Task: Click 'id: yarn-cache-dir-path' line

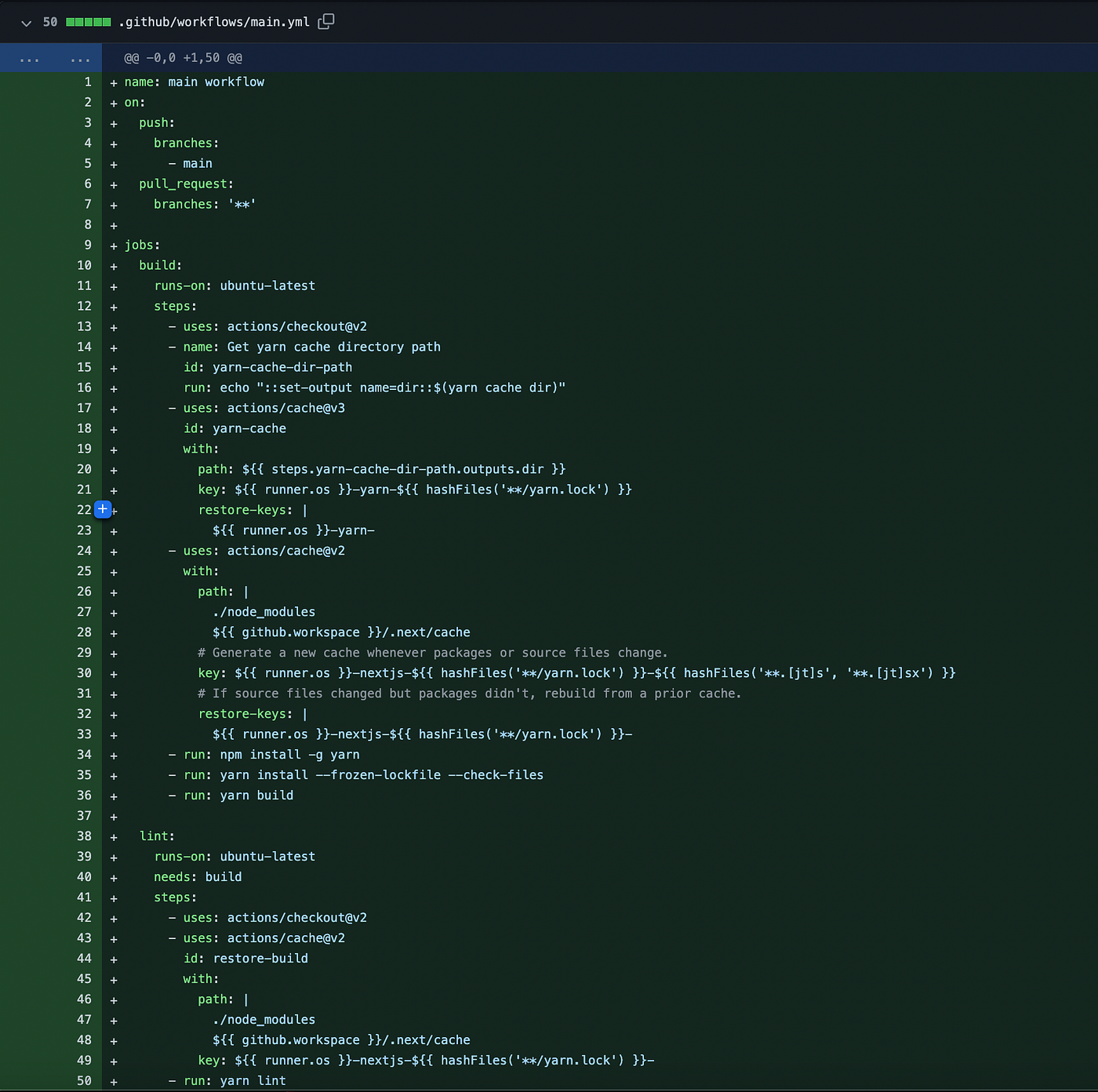Action: click(x=267, y=367)
